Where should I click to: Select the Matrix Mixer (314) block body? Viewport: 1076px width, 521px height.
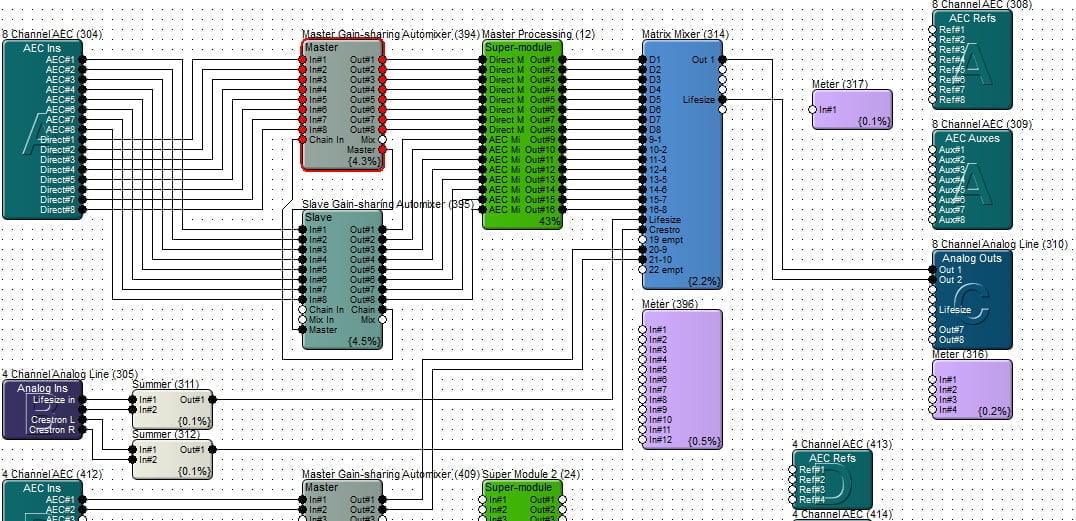[x=682, y=165]
